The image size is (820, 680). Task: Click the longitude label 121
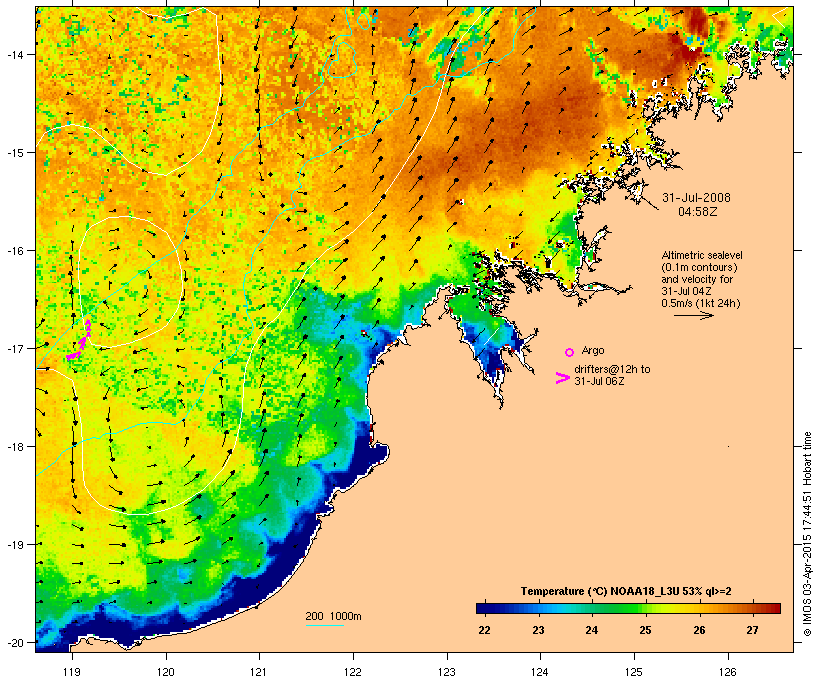[259, 672]
